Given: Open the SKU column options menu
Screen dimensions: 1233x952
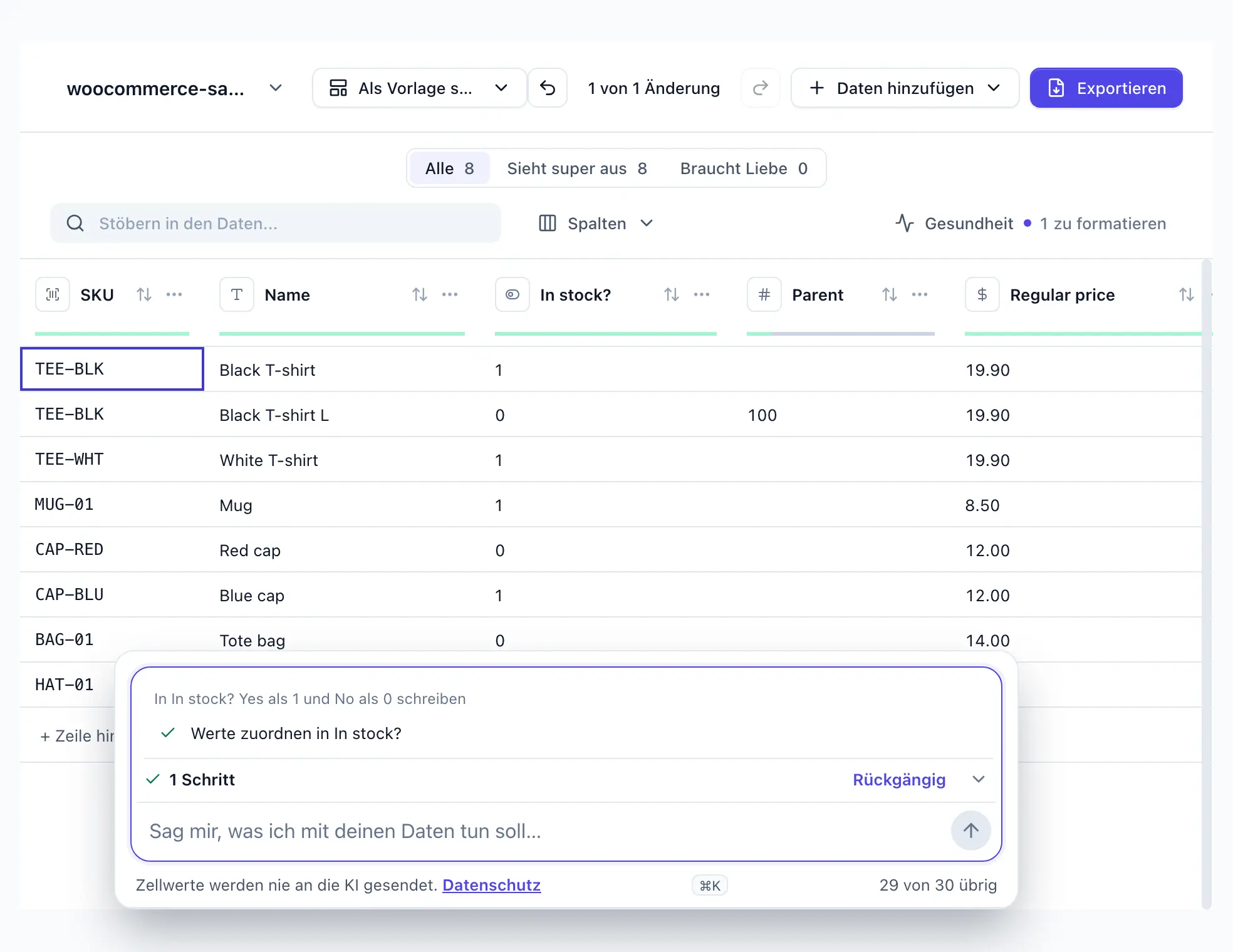Looking at the screenshot, I should click(174, 294).
